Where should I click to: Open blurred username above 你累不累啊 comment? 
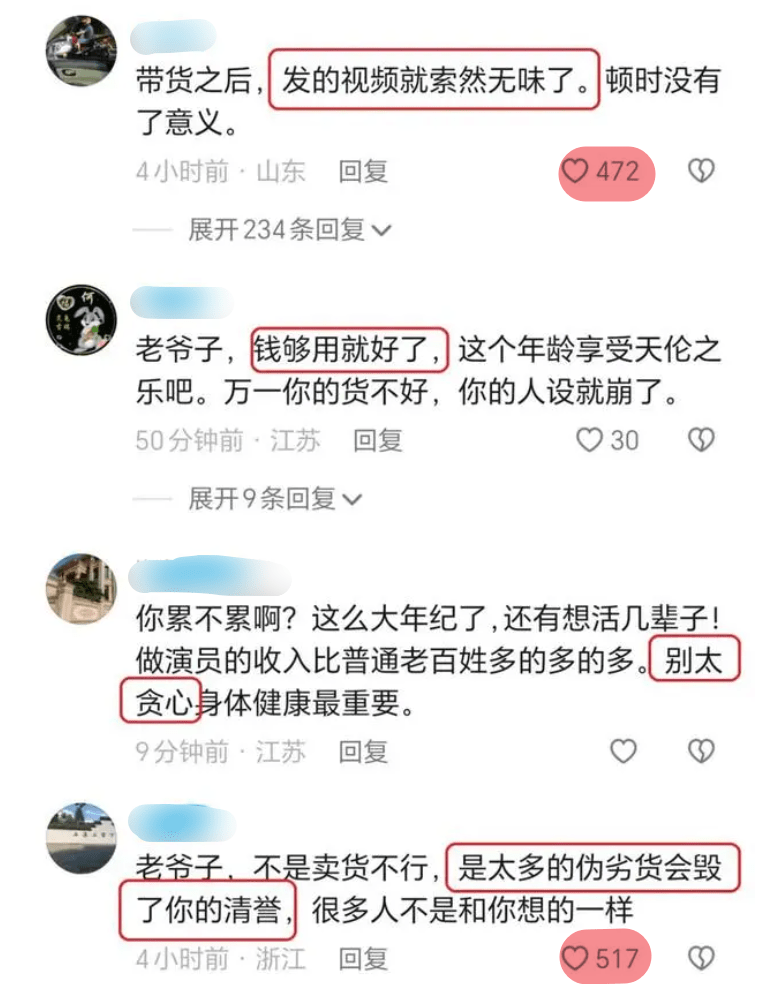coord(210,575)
